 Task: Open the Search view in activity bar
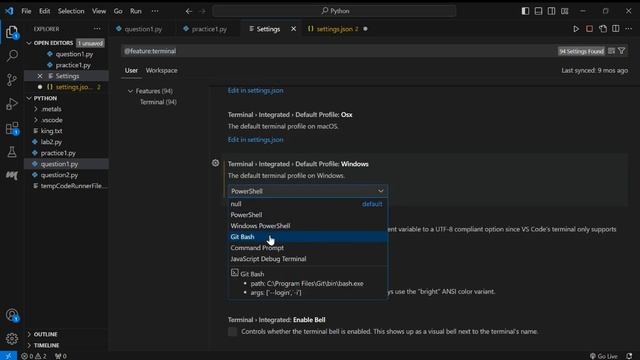click(12, 56)
